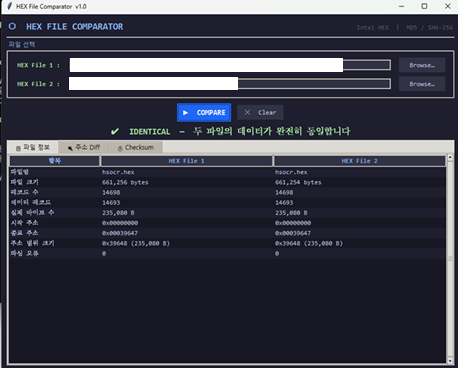Select the 시작 주소 row label

tap(24, 223)
